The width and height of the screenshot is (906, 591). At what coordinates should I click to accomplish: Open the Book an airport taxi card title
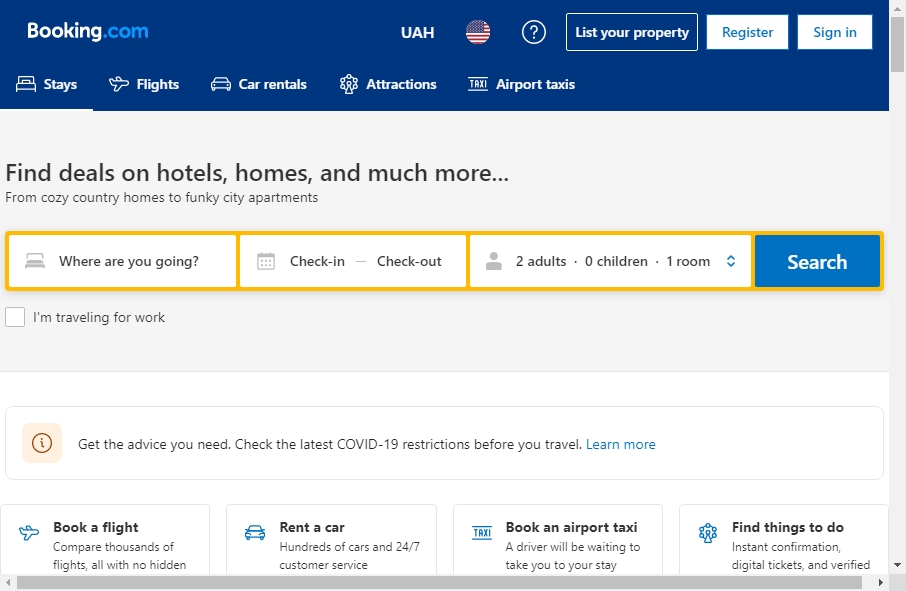pyautogui.click(x=571, y=527)
